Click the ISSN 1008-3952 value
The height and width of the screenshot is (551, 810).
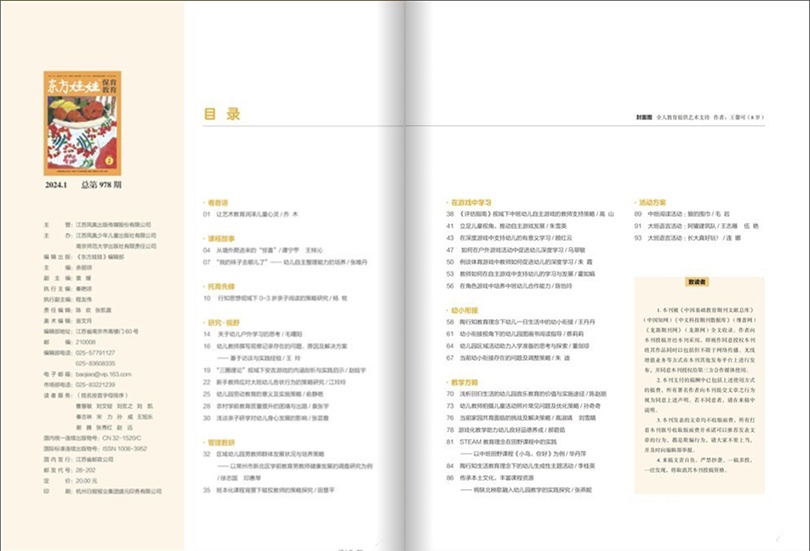pyautogui.click(x=124, y=449)
